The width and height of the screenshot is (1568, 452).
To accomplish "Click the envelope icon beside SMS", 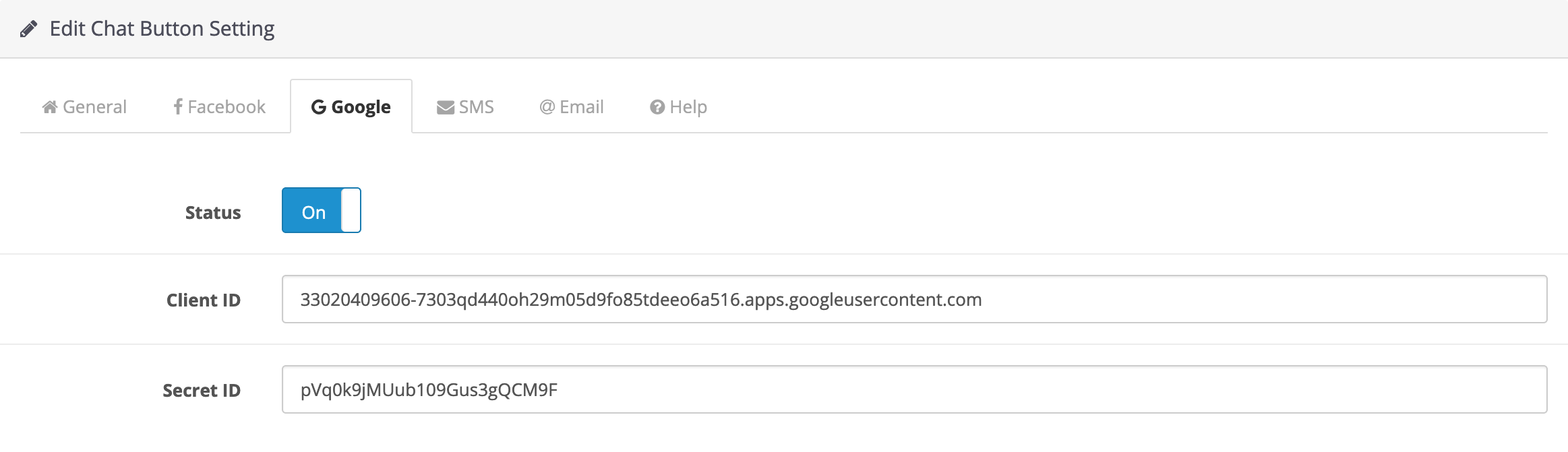I will (x=445, y=108).
